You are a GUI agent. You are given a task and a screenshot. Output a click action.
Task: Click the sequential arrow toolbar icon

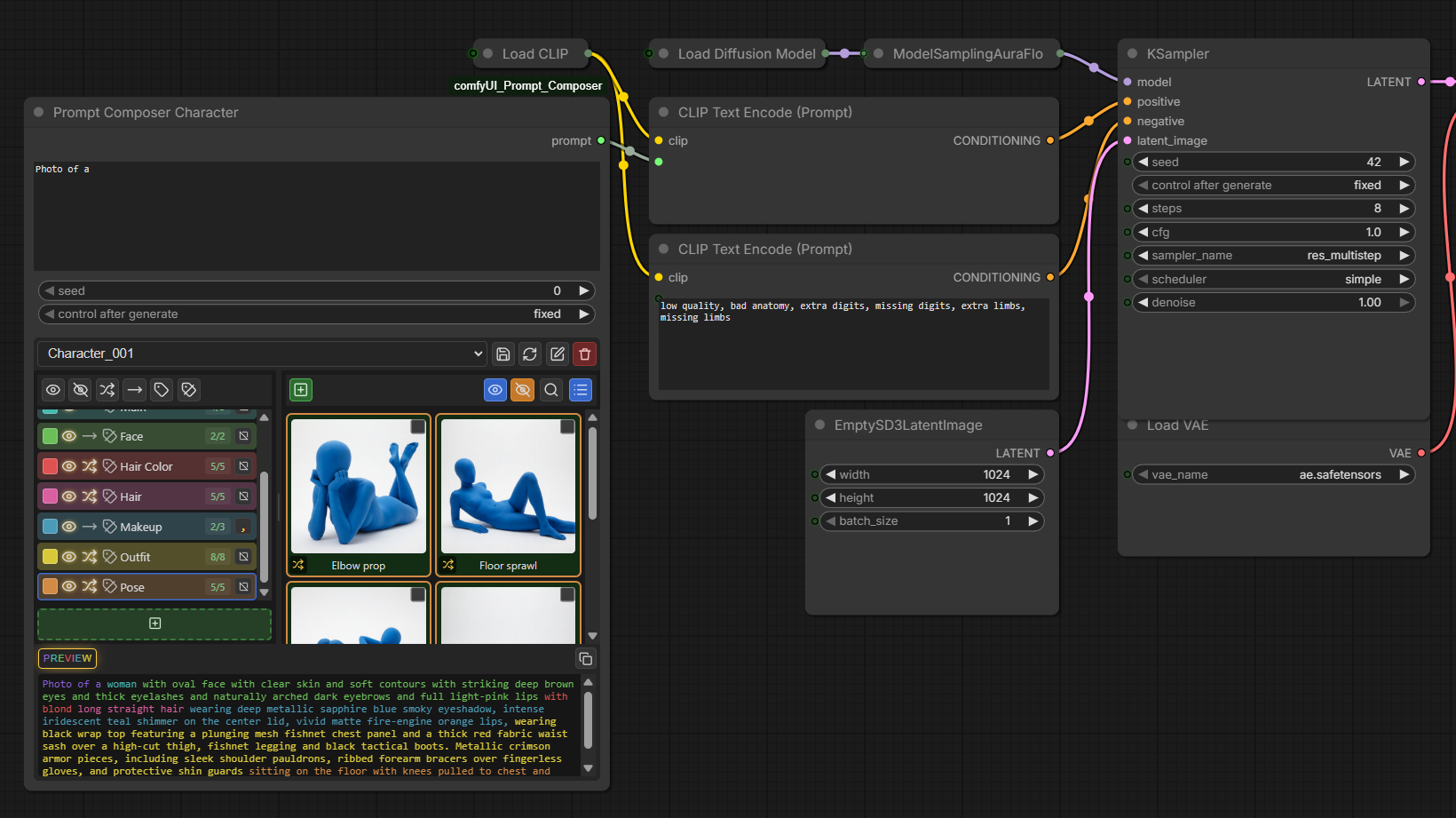(134, 390)
